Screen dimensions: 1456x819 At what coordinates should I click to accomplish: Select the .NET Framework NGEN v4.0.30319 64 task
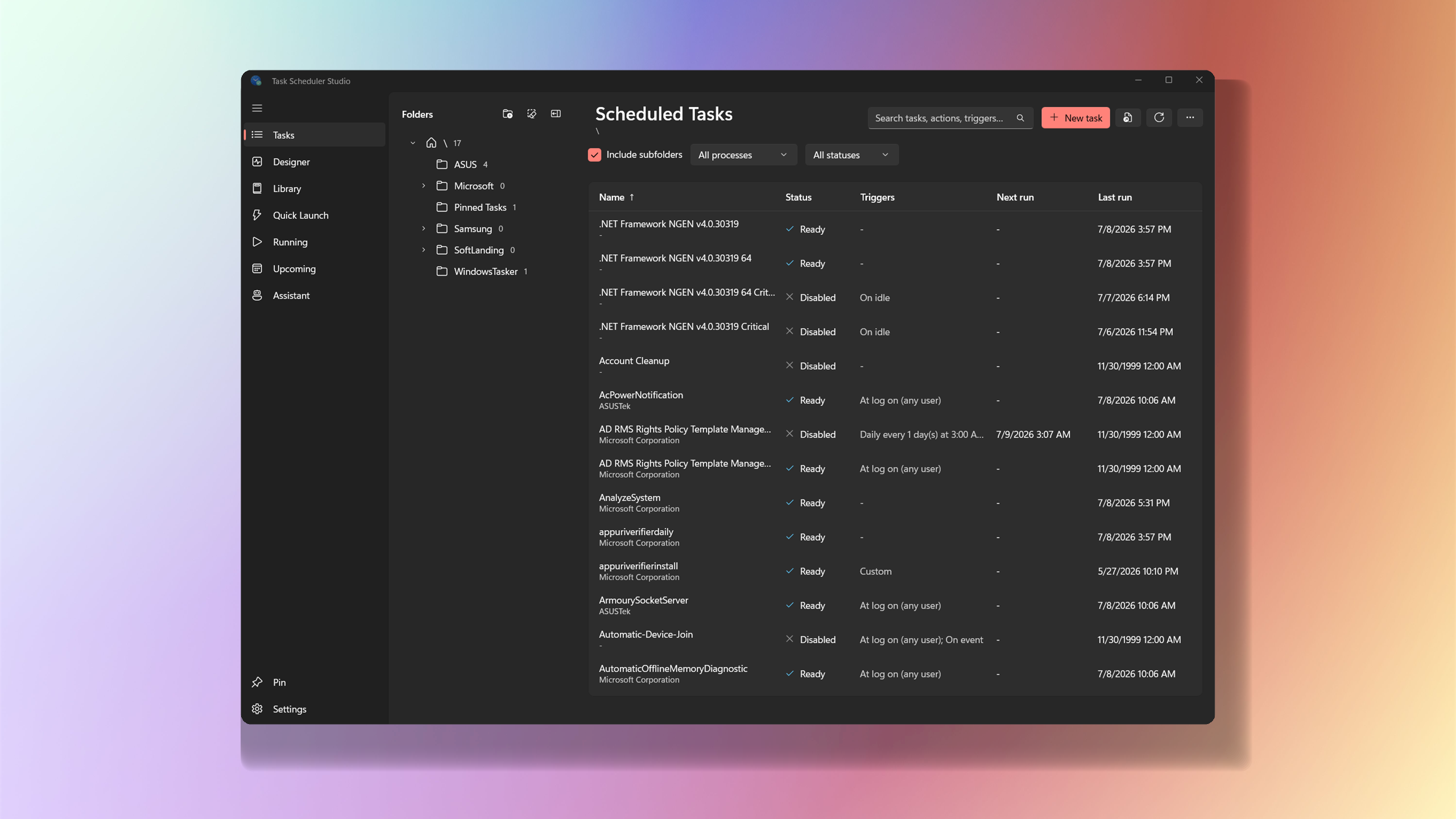896,263
